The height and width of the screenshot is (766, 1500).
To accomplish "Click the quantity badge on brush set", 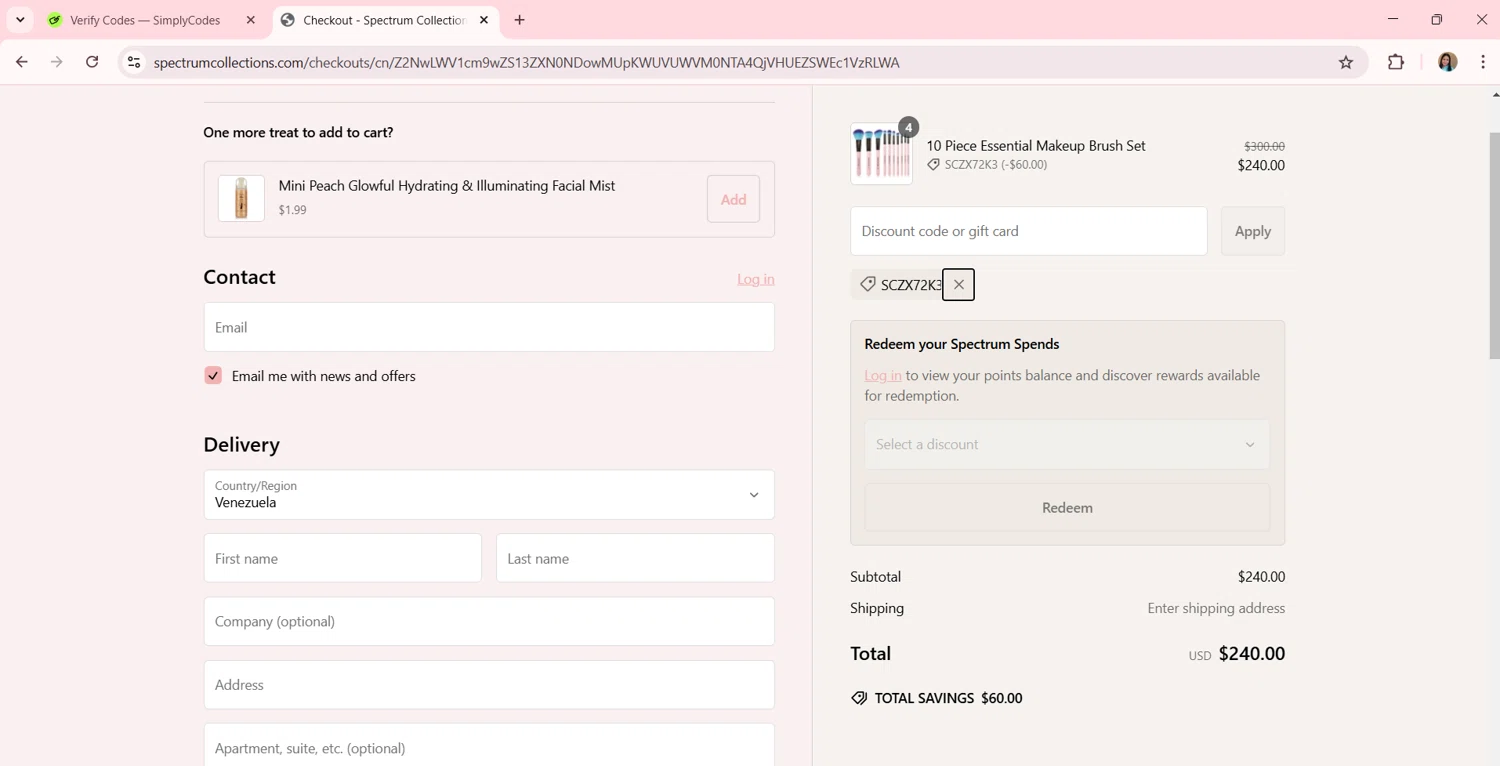I will click(x=908, y=127).
